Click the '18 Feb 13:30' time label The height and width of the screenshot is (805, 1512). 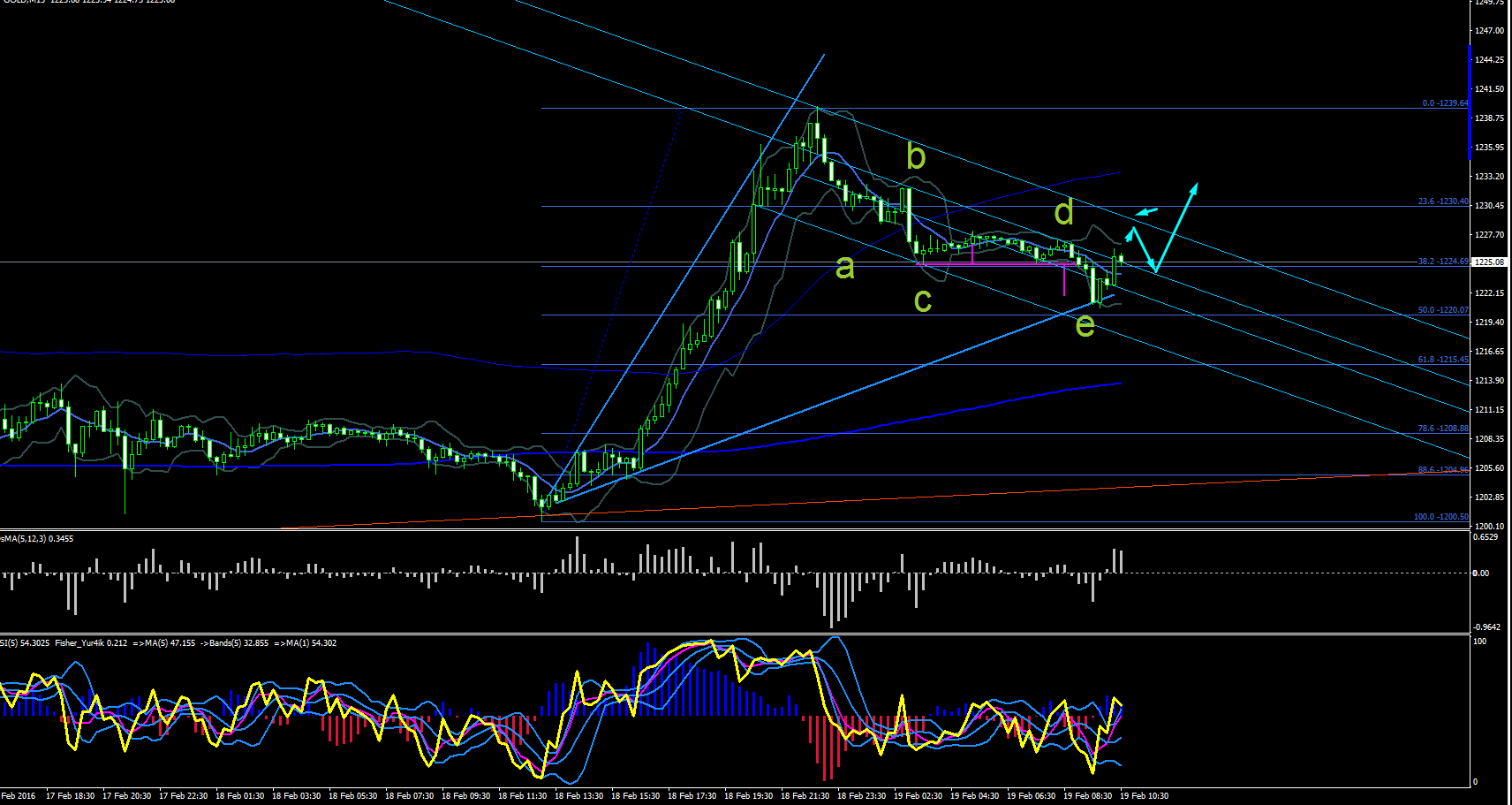pos(579,796)
